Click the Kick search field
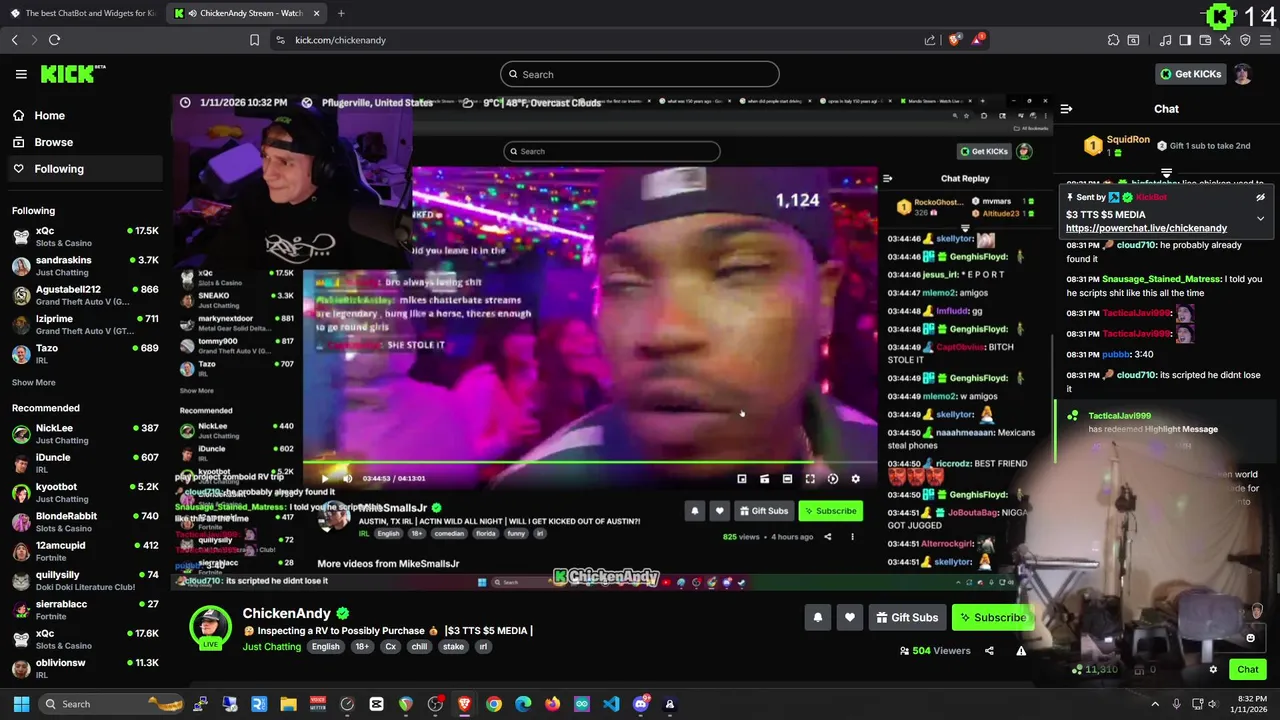 640,74
